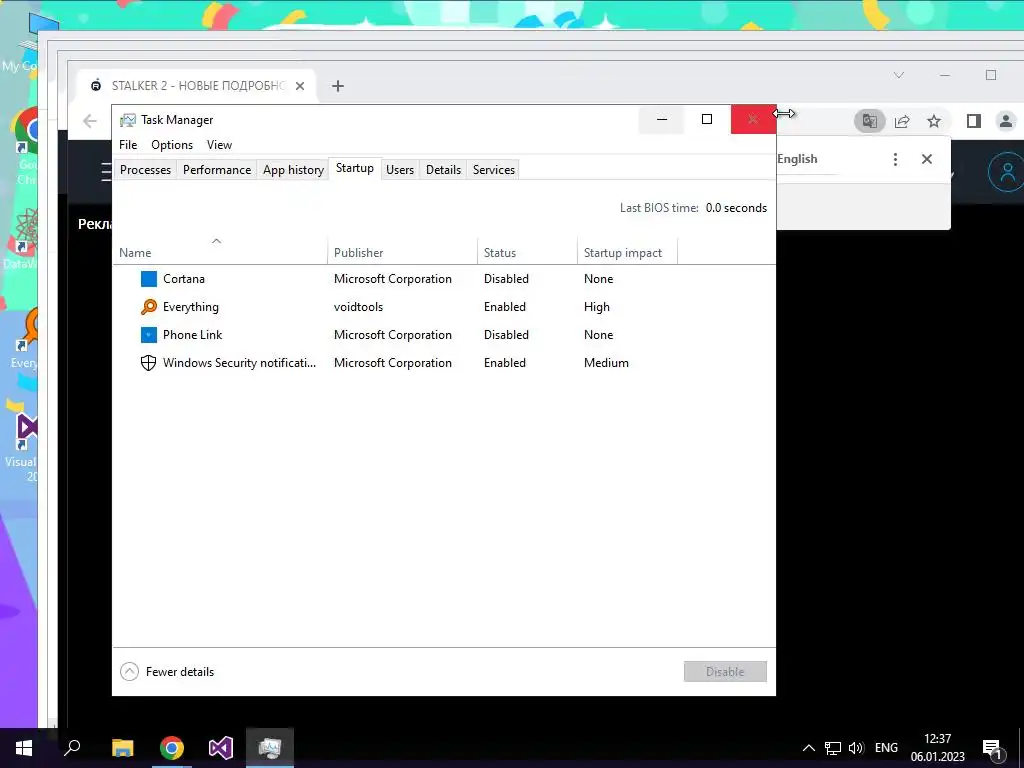
Task: Show hidden tray icons chevron
Action: tap(808, 748)
